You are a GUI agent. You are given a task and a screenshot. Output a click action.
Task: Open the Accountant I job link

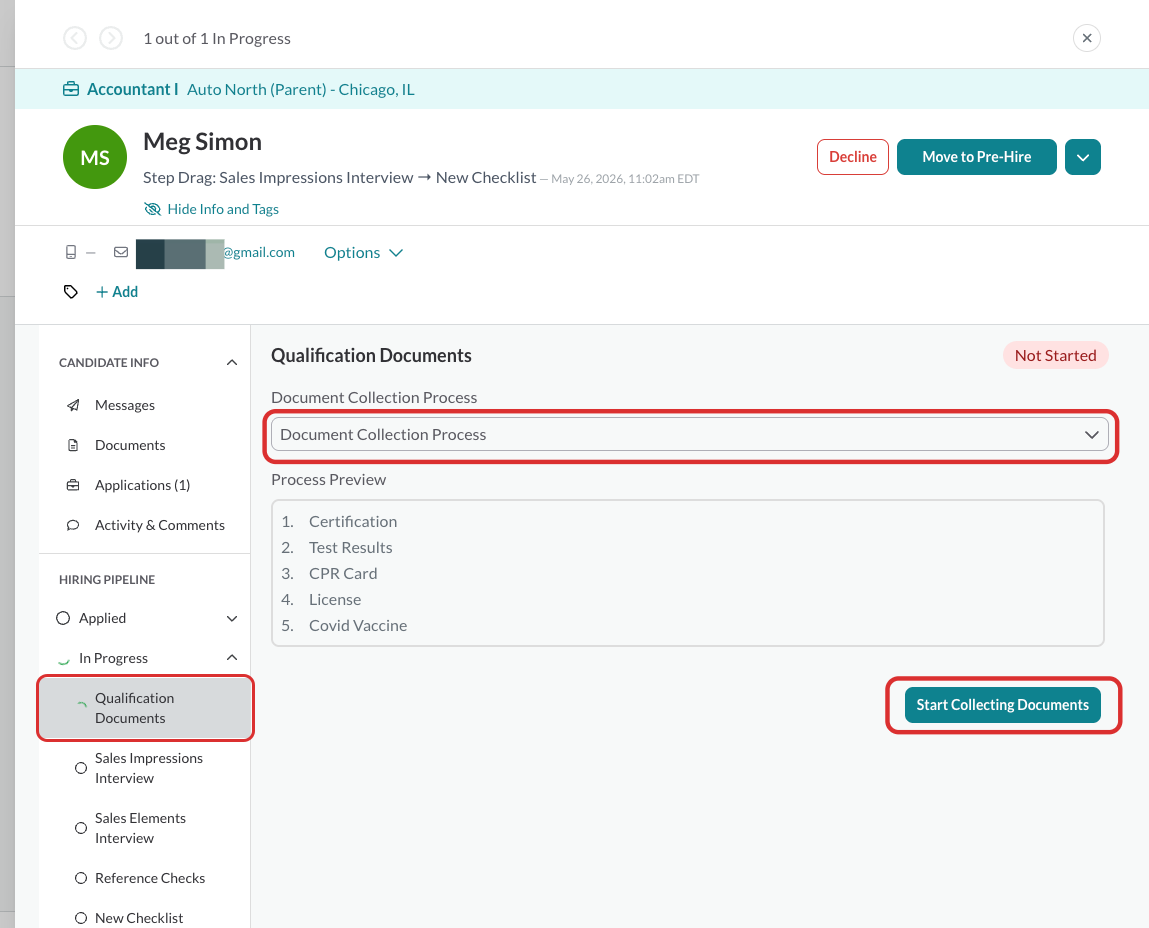(x=132, y=89)
